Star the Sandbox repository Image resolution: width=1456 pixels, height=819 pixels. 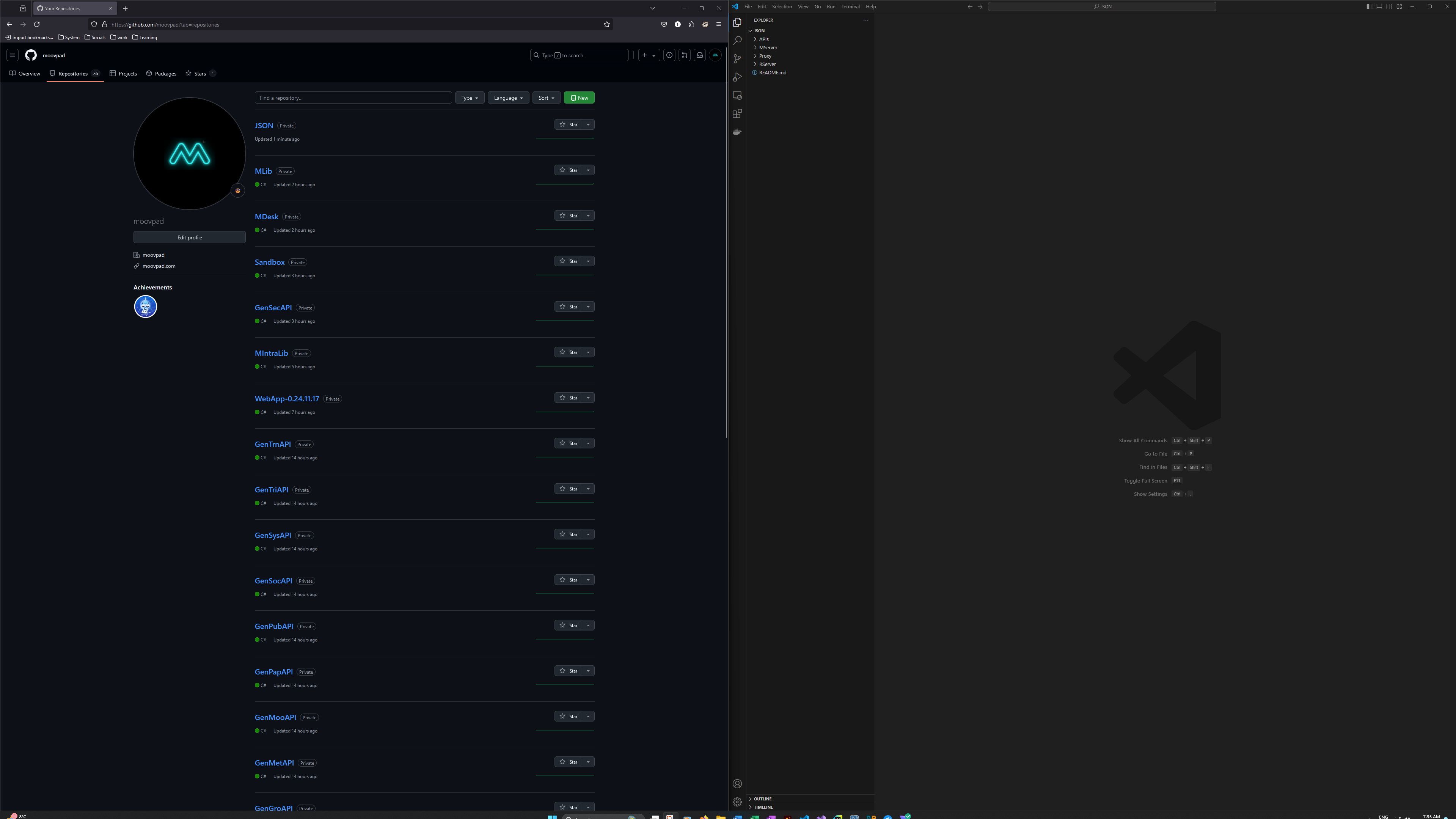pos(568,261)
